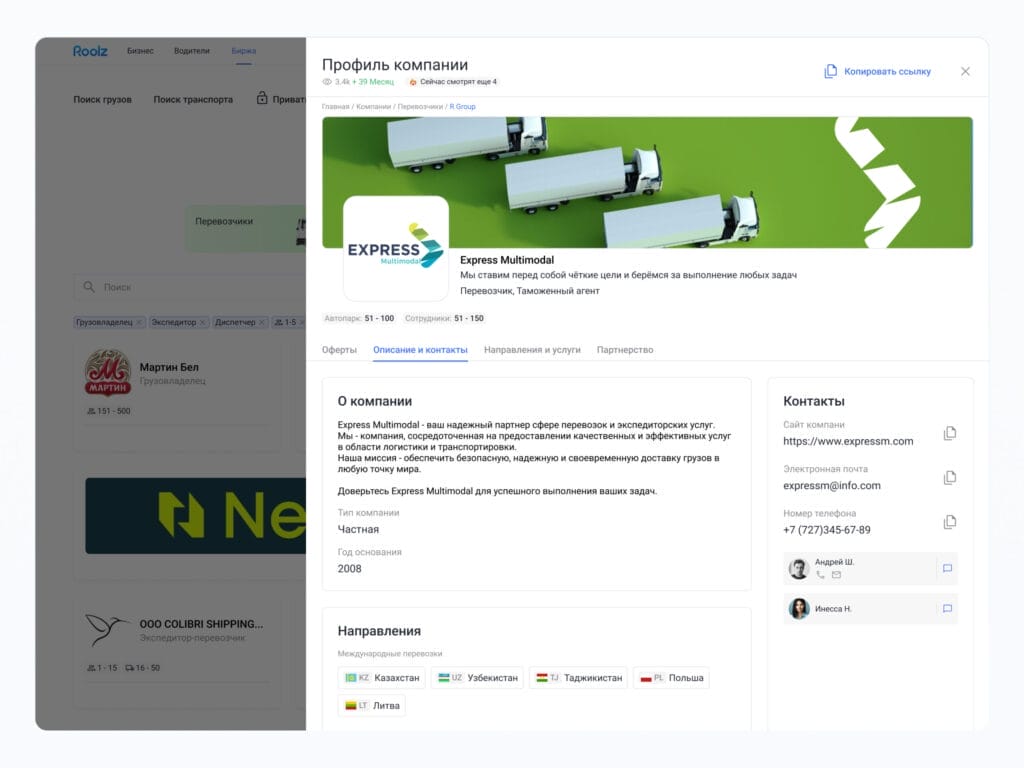Open chat with Андрей Ш.

coord(947,568)
